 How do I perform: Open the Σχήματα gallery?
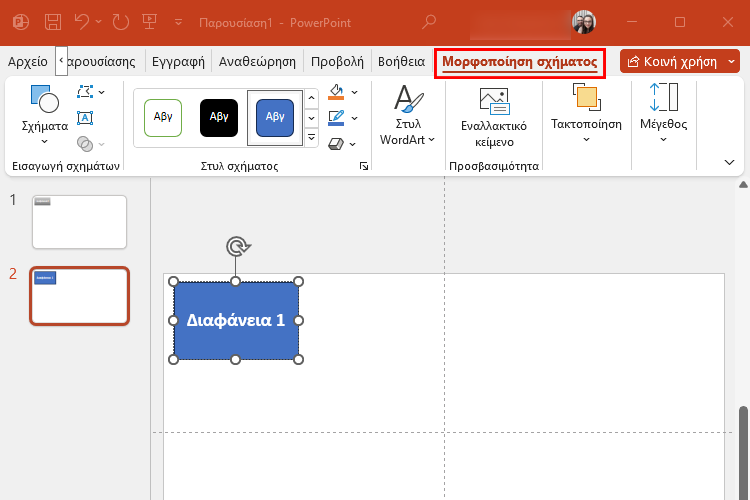point(44,115)
